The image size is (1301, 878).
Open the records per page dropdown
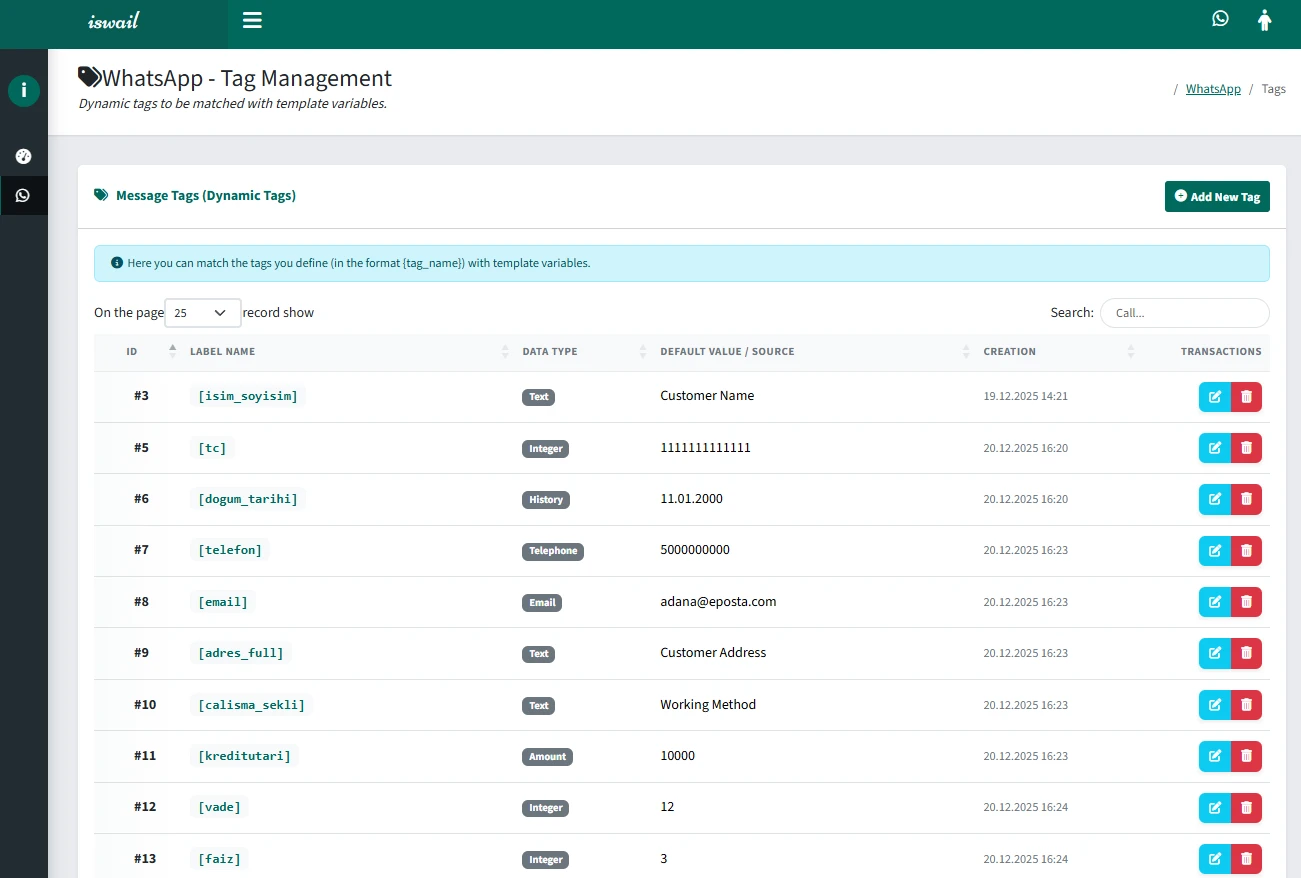click(202, 313)
